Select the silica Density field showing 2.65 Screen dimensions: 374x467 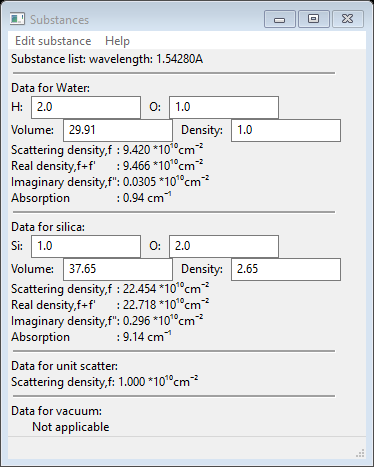(286, 269)
